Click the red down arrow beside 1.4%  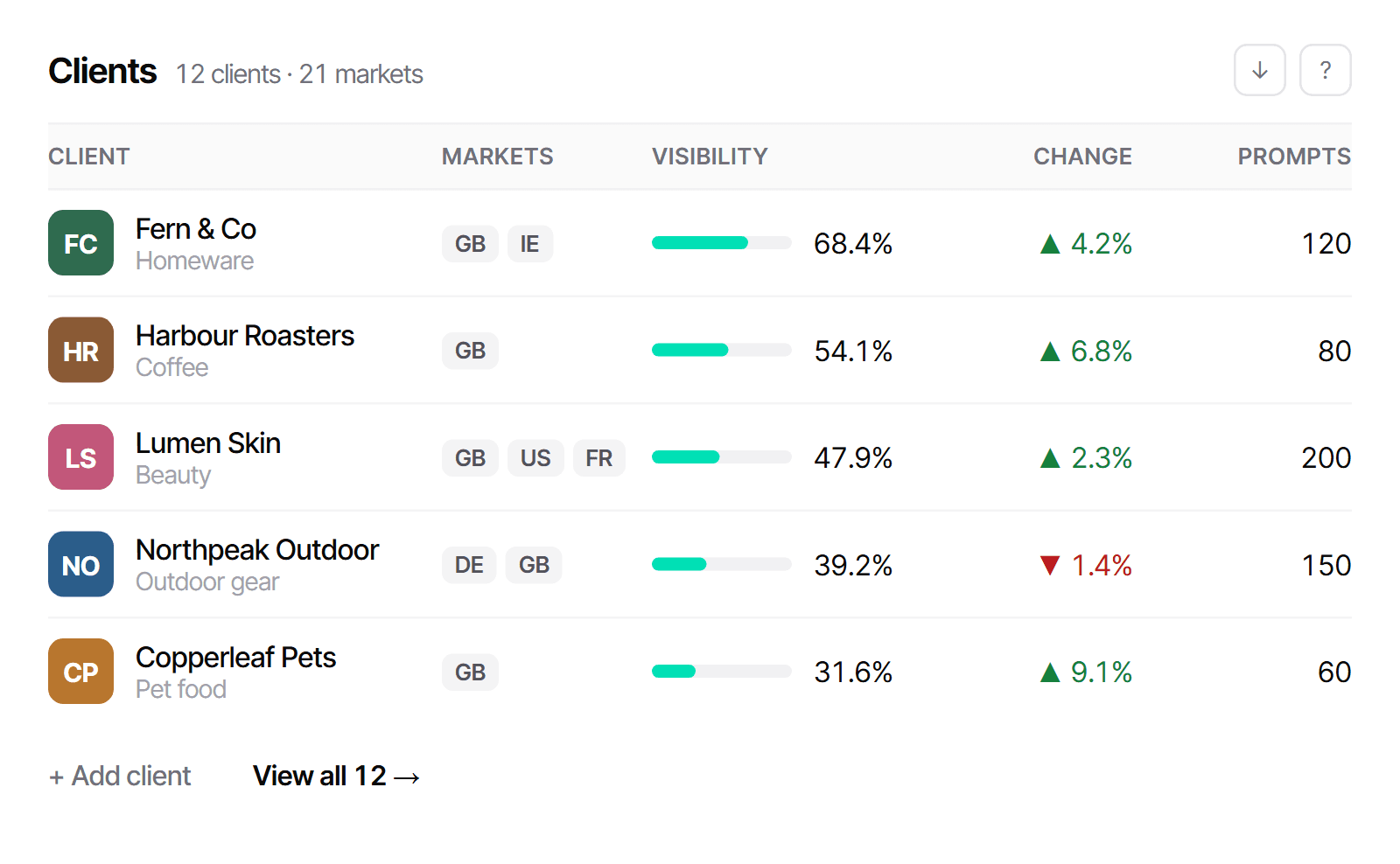(x=1050, y=565)
